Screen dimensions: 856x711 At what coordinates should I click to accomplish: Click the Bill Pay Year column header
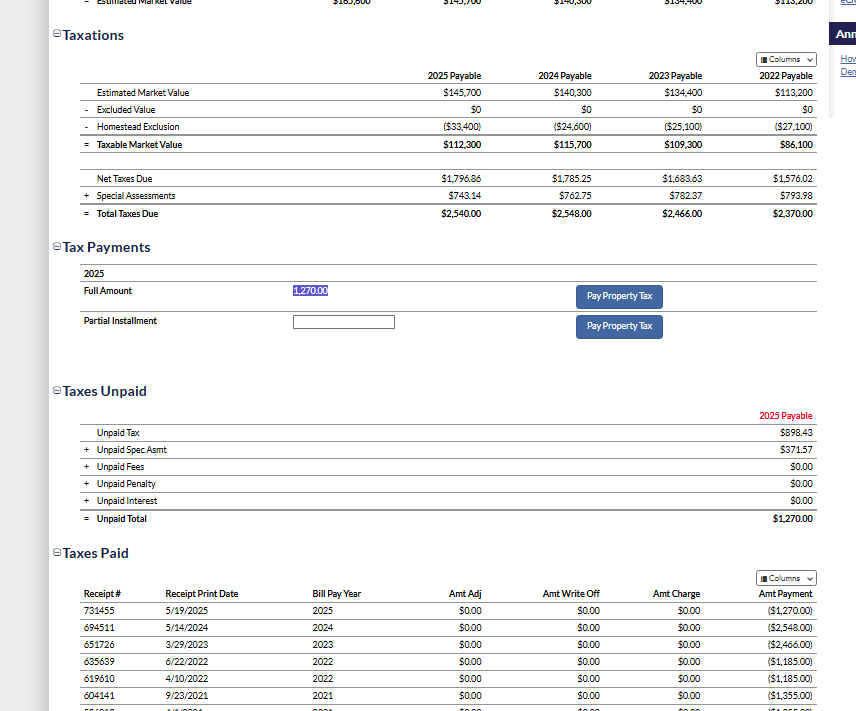[x=336, y=594]
